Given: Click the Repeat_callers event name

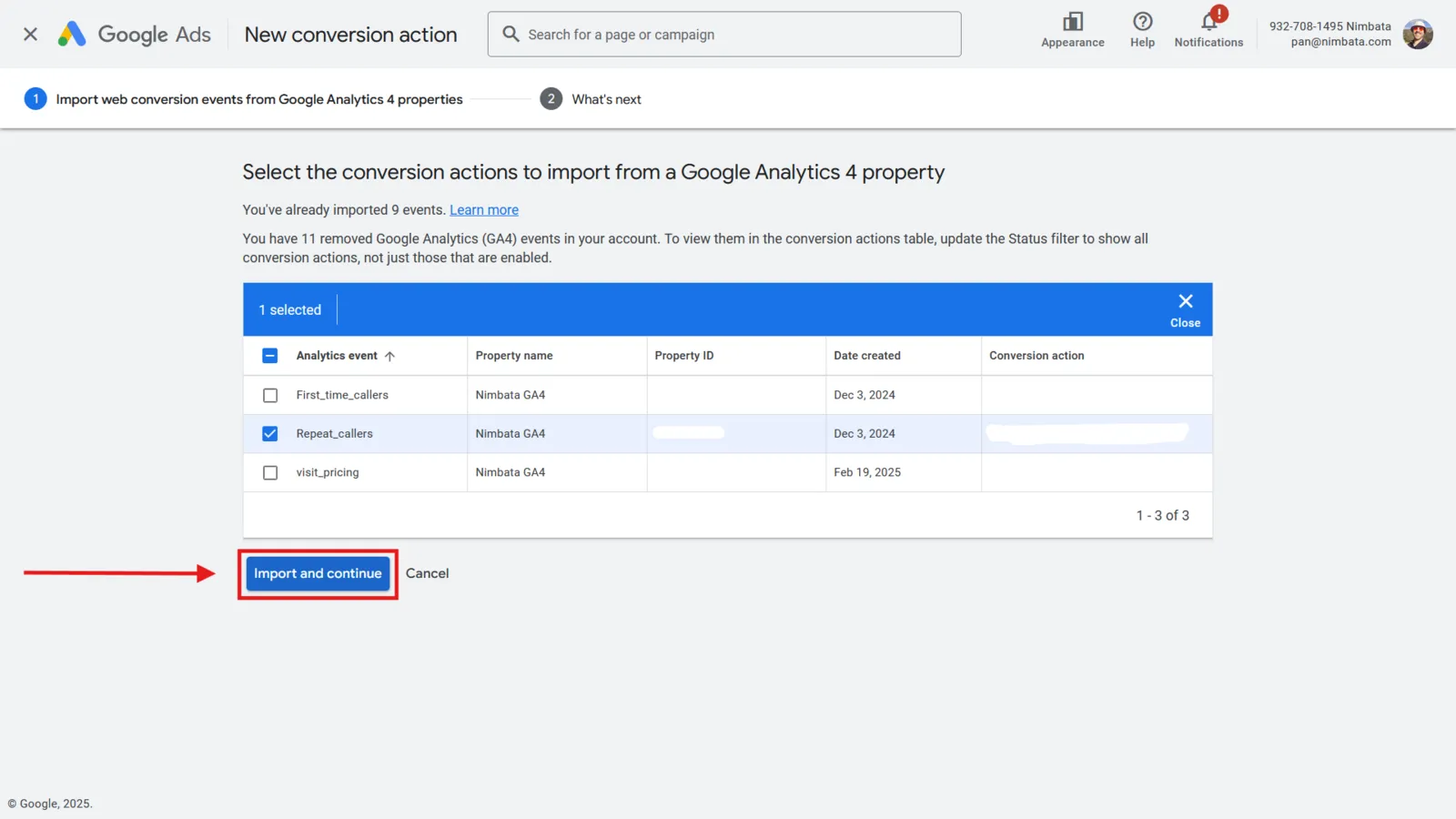Looking at the screenshot, I should tap(334, 434).
